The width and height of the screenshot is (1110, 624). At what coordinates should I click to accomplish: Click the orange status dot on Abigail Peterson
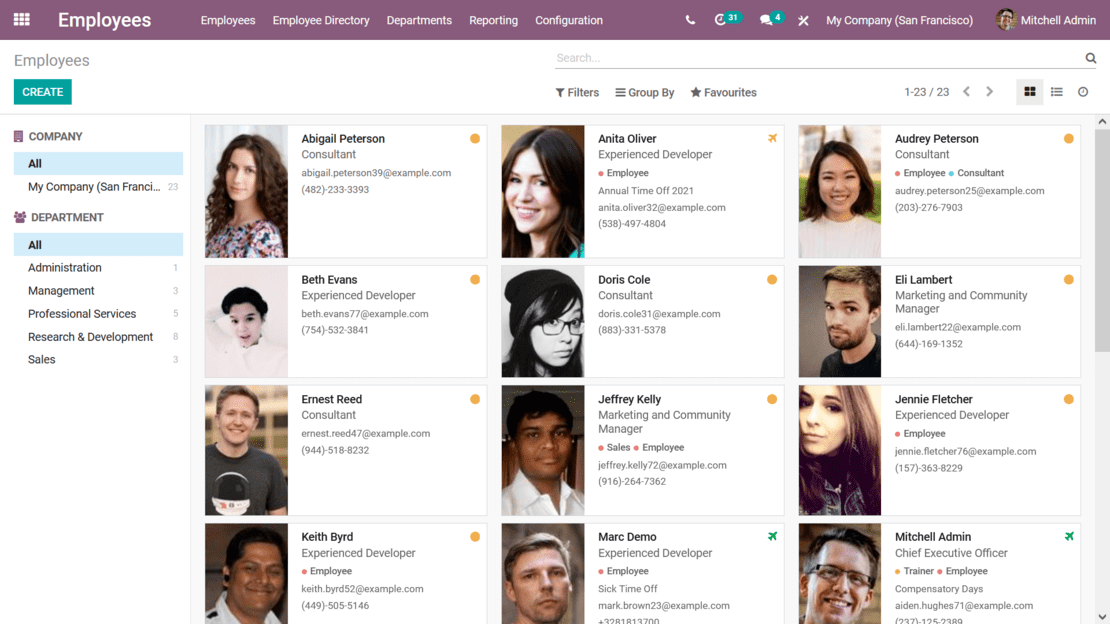(x=475, y=139)
